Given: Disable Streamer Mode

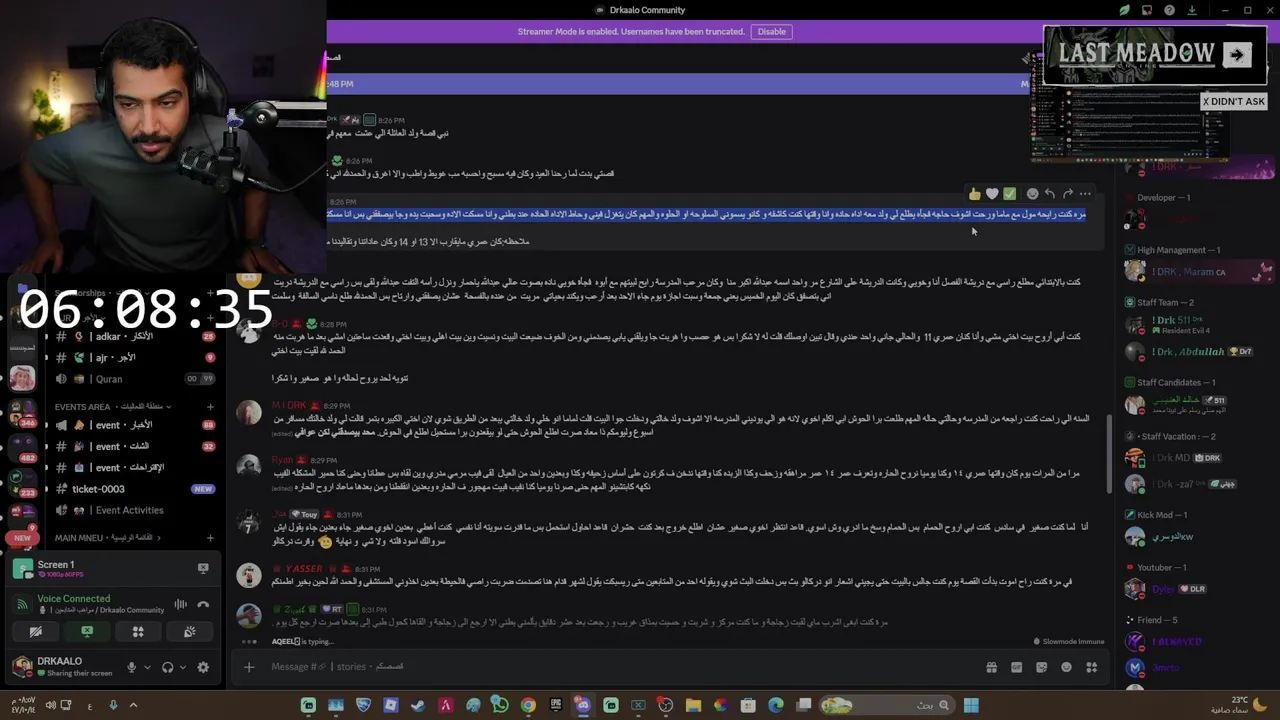Looking at the screenshot, I should [771, 32].
